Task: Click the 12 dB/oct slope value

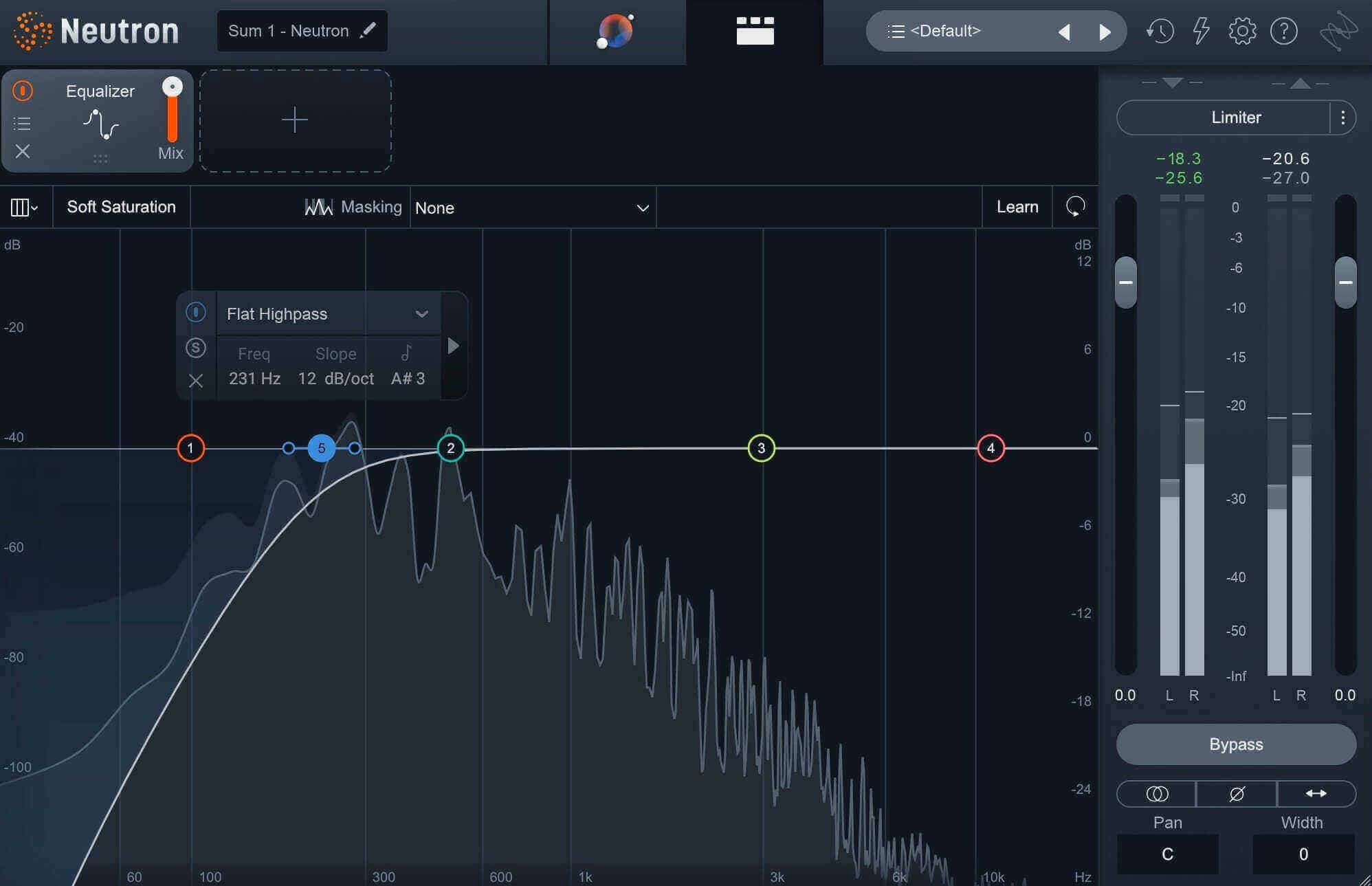Action: (x=335, y=379)
